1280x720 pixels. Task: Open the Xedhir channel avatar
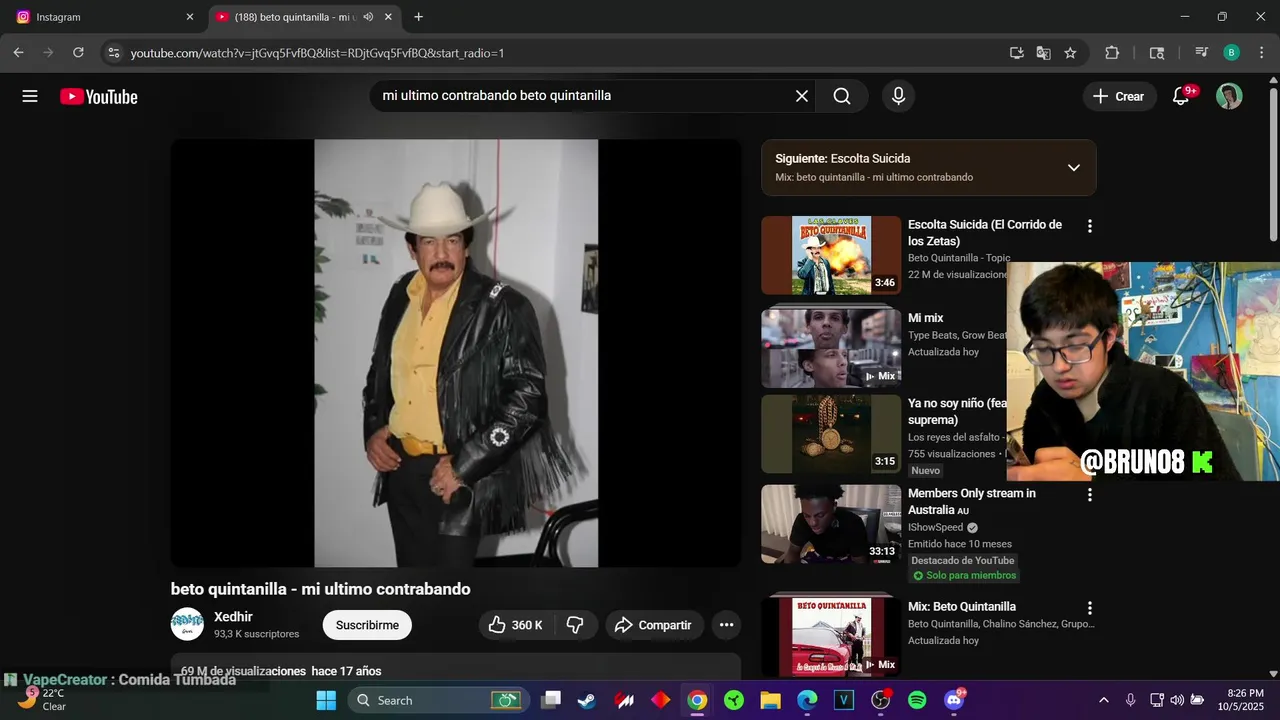pyautogui.click(x=187, y=624)
